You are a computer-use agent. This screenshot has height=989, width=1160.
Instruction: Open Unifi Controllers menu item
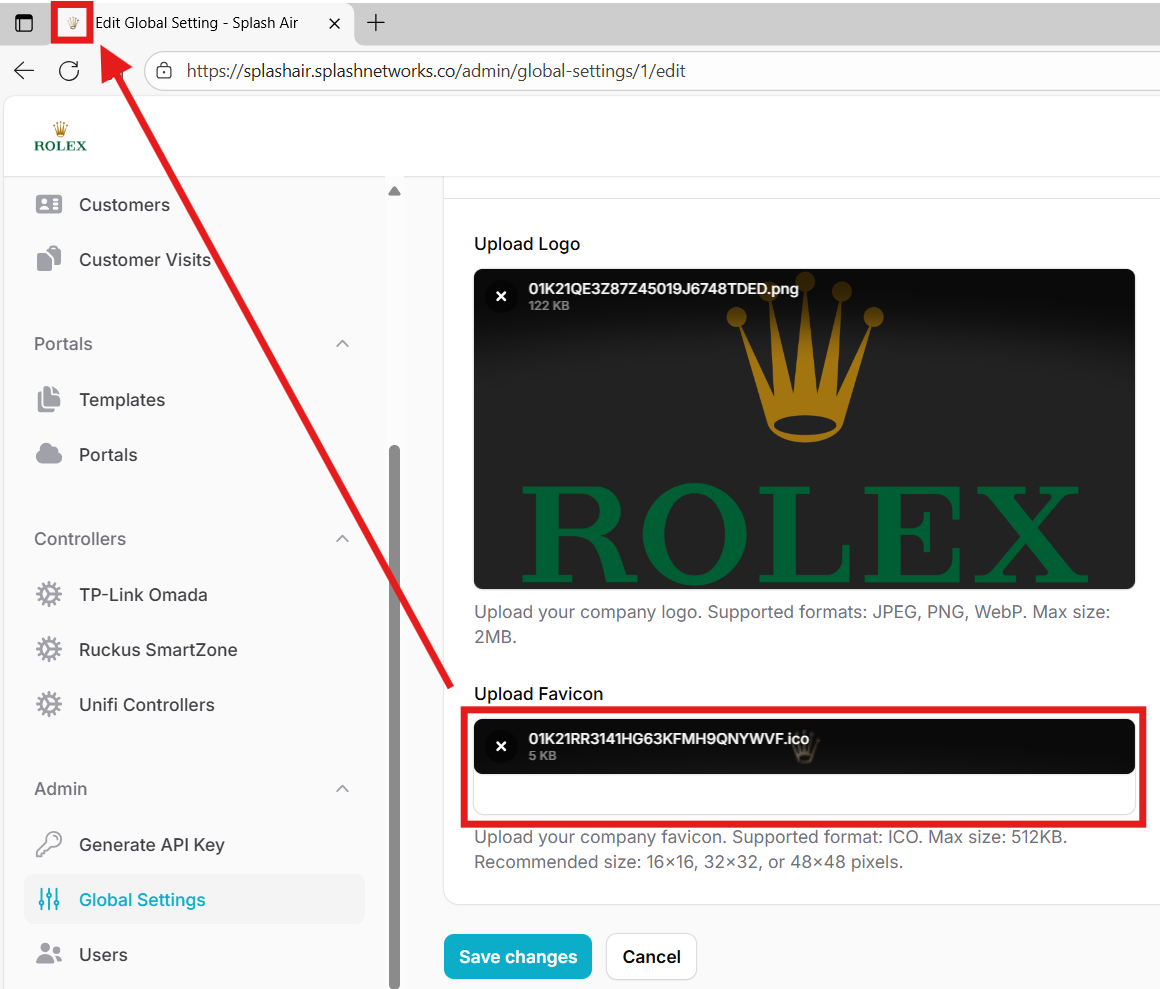point(146,705)
